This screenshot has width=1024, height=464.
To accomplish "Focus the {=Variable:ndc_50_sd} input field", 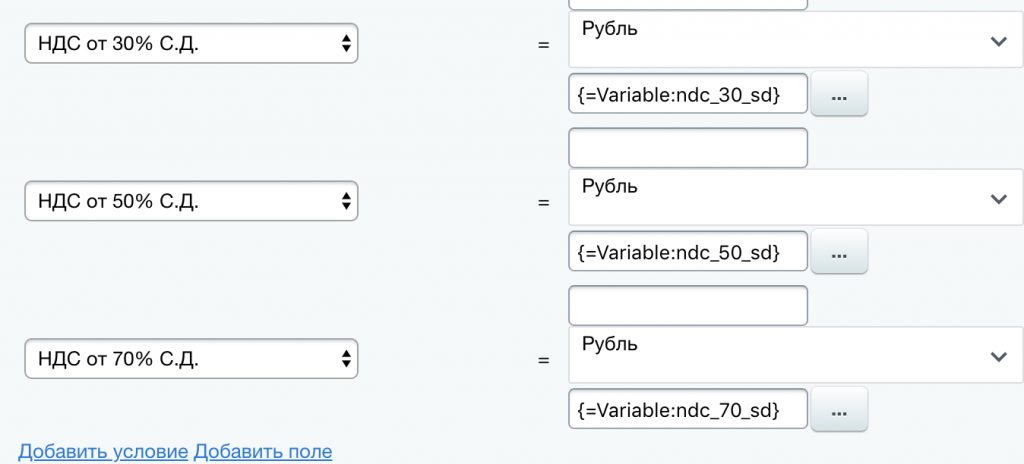I will tap(687, 252).
